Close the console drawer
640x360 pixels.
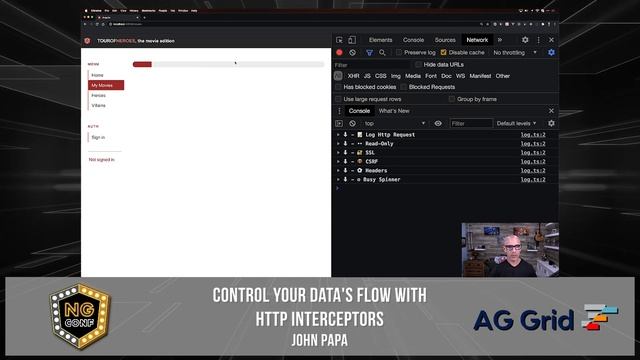551,111
